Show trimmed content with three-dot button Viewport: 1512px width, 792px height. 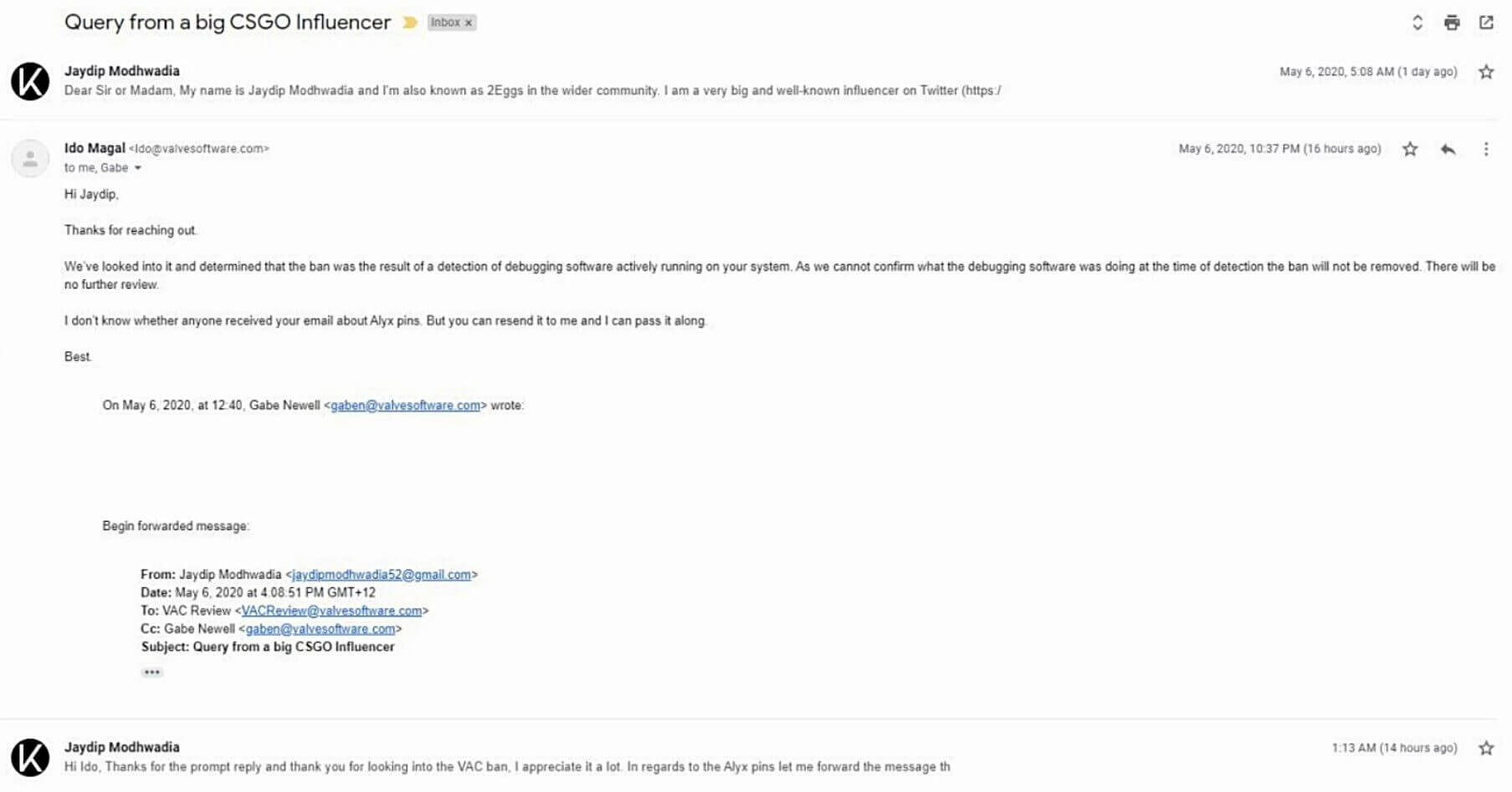[151, 672]
